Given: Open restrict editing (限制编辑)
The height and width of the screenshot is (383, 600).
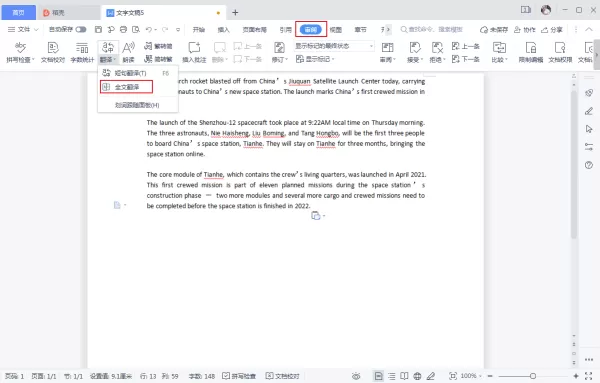Looking at the screenshot, I should click(531, 52).
